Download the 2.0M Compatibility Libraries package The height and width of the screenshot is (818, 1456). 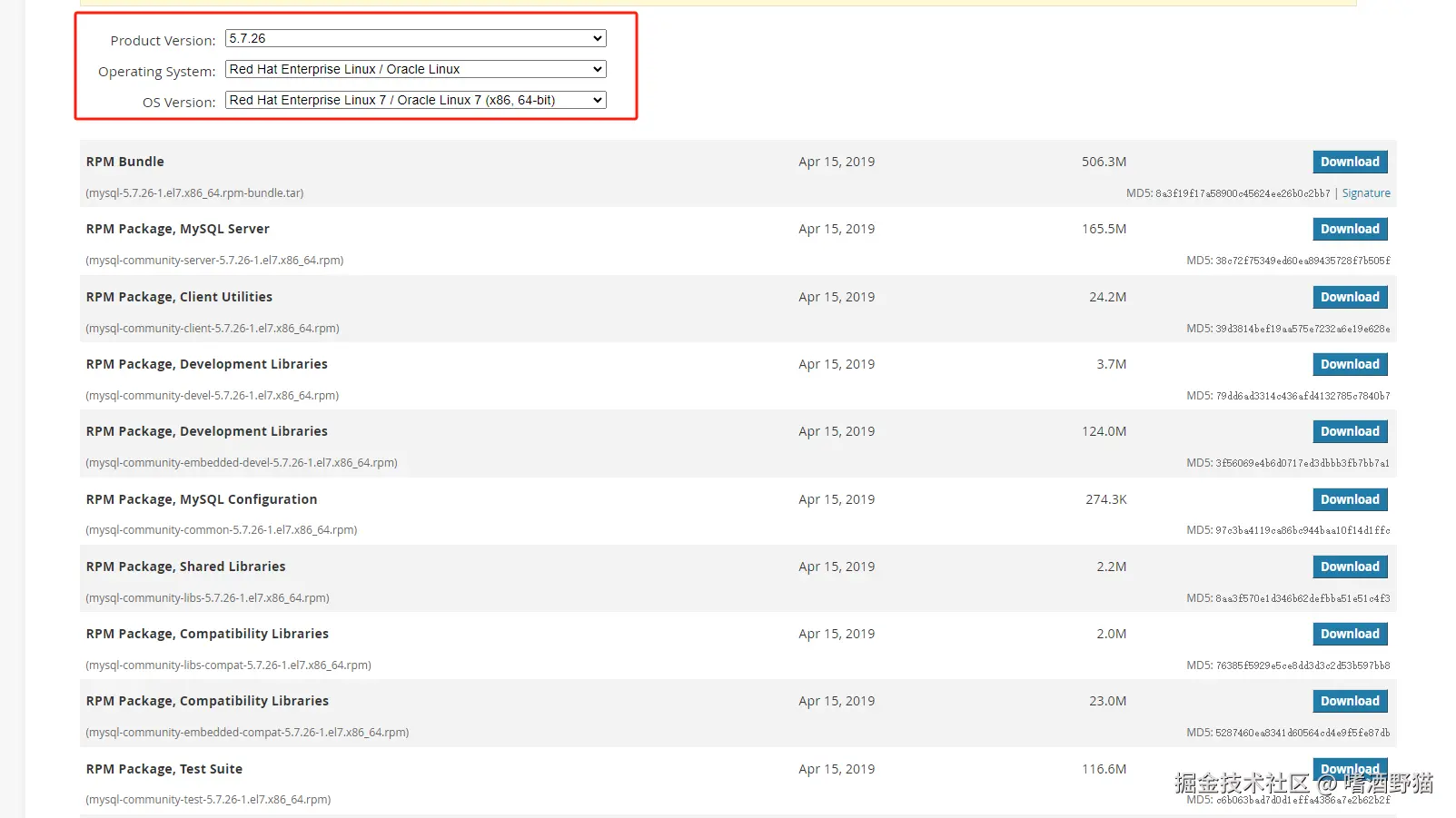point(1350,634)
